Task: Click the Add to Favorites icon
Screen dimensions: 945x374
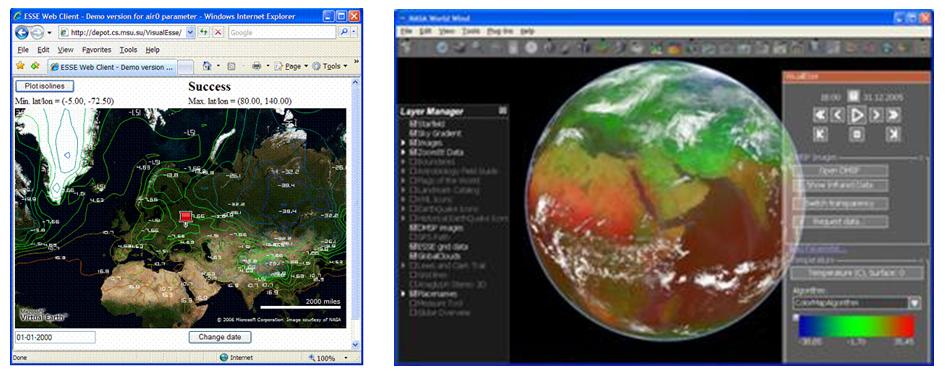Action: 36,66
